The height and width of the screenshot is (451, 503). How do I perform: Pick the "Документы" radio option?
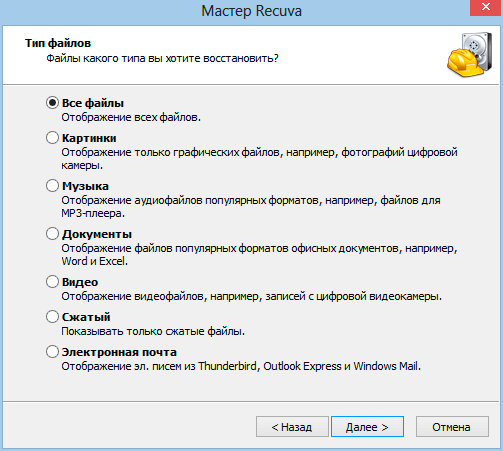[52, 234]
